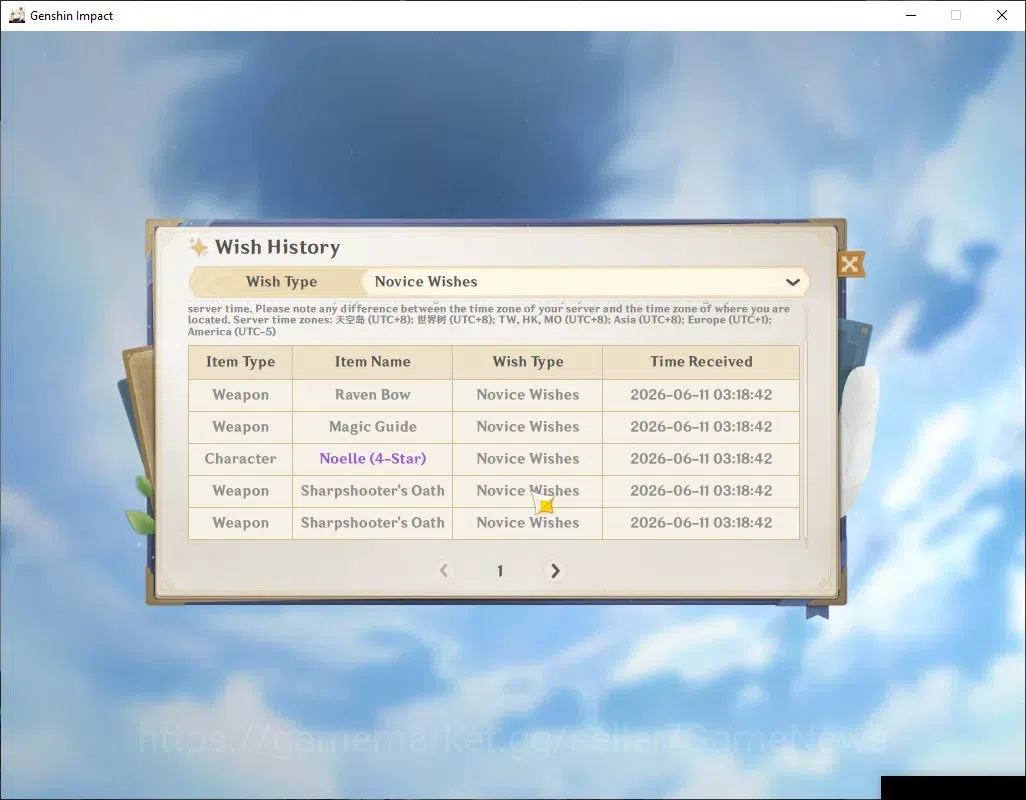Close the Wish History panel
Screen dimensions: 1026x800
(850, 264)
